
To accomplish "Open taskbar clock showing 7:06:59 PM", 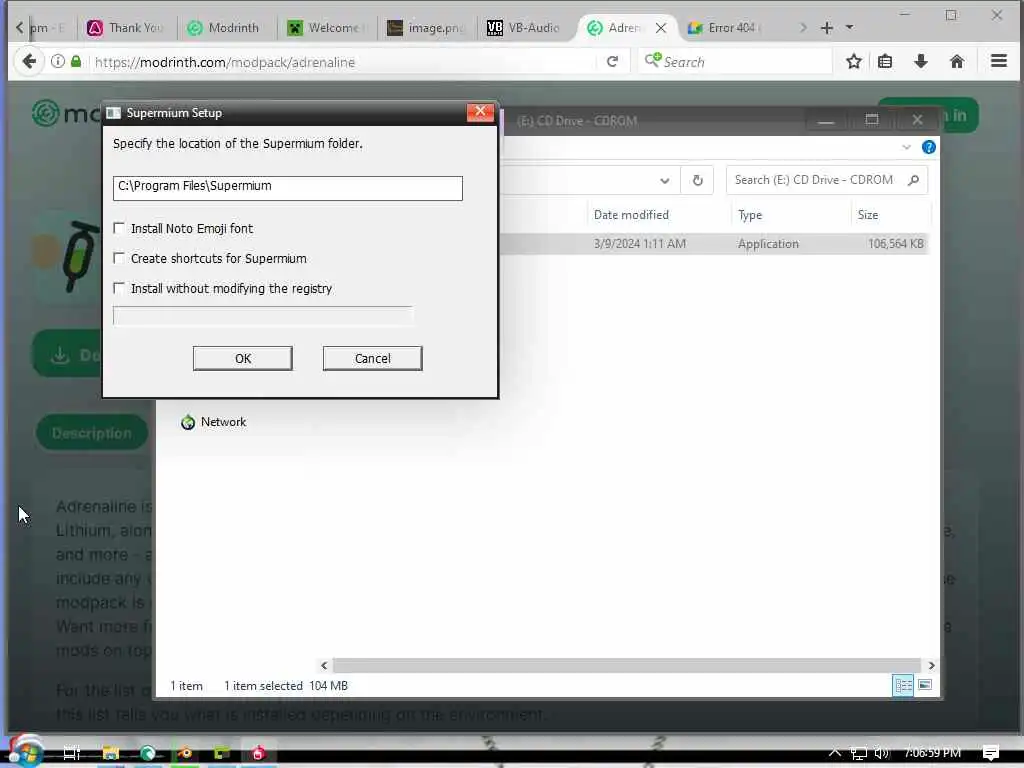I will click(933, 753).
